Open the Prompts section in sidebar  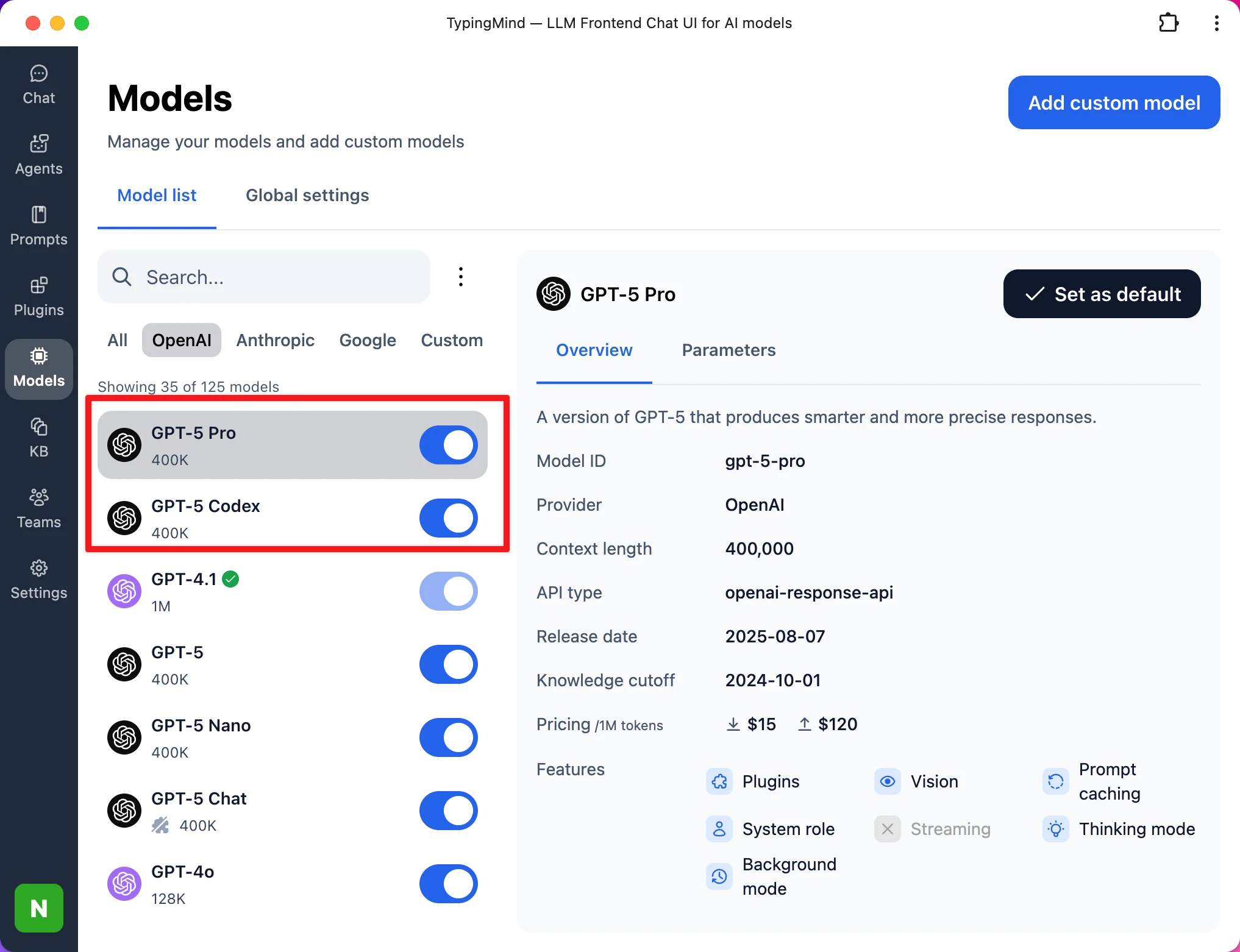point(39,227)
